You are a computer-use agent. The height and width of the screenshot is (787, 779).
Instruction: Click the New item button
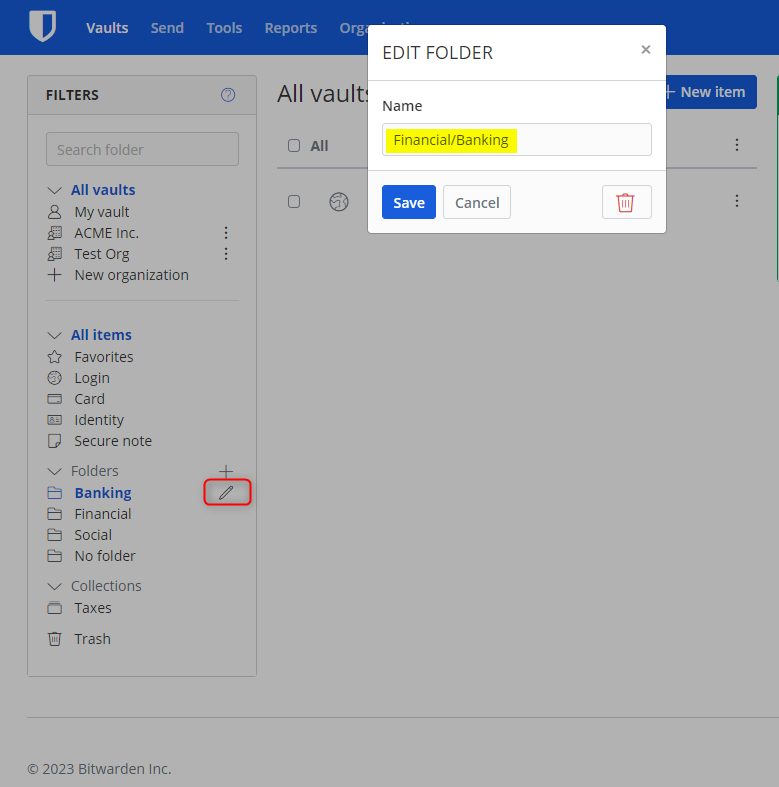coord(711,92)
